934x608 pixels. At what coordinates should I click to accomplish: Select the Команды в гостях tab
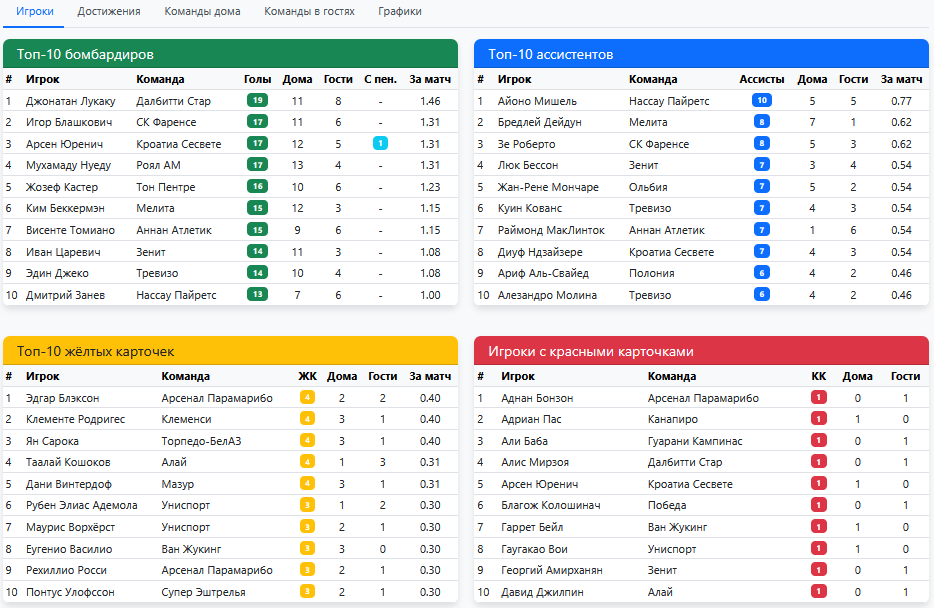point(309,12)
